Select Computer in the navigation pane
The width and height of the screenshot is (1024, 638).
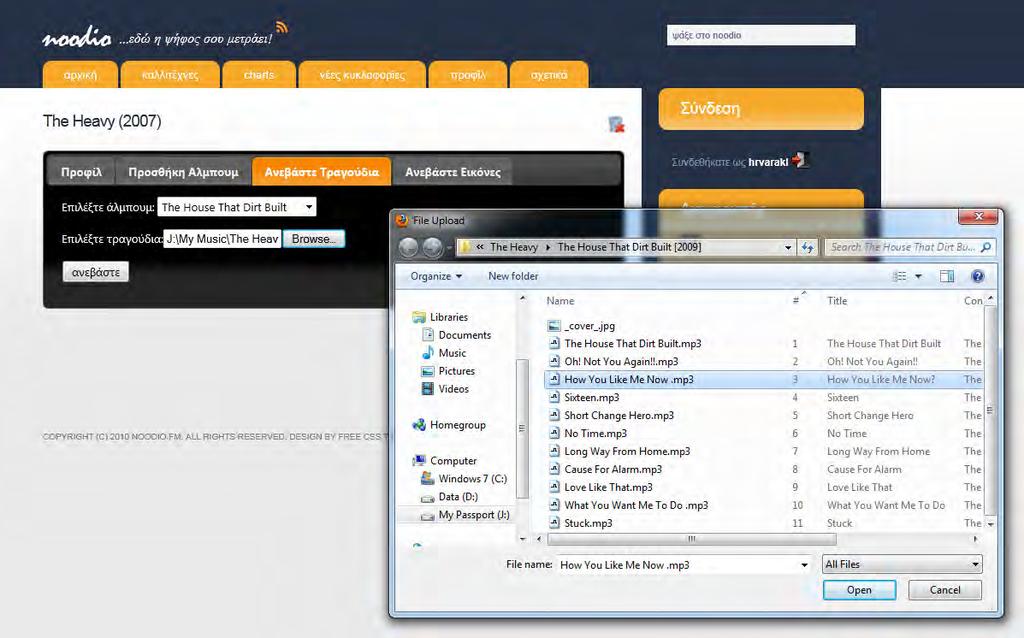coord(453,461)
